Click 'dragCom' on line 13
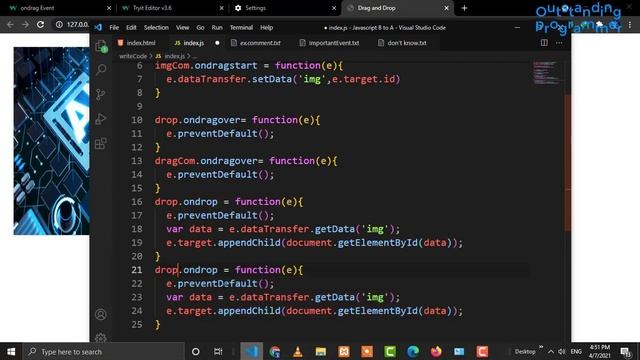The height and width of the screenshot is (360, 640). click(x=175, y=161)
